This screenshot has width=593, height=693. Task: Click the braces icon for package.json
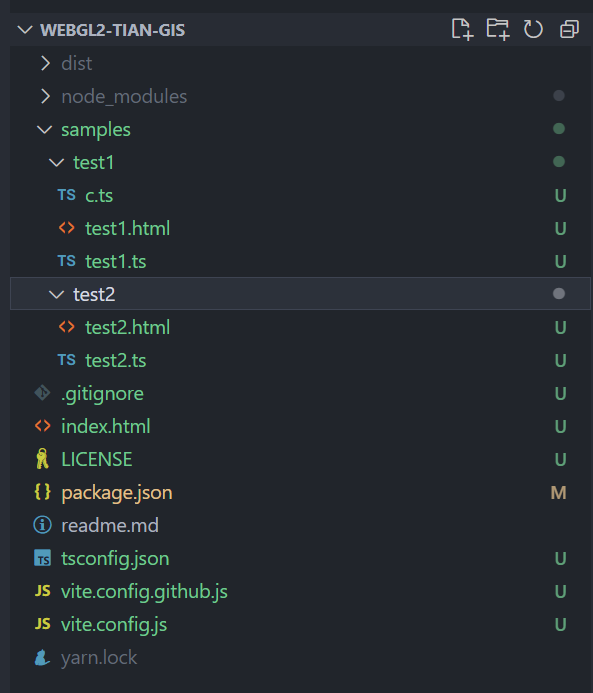43,492
